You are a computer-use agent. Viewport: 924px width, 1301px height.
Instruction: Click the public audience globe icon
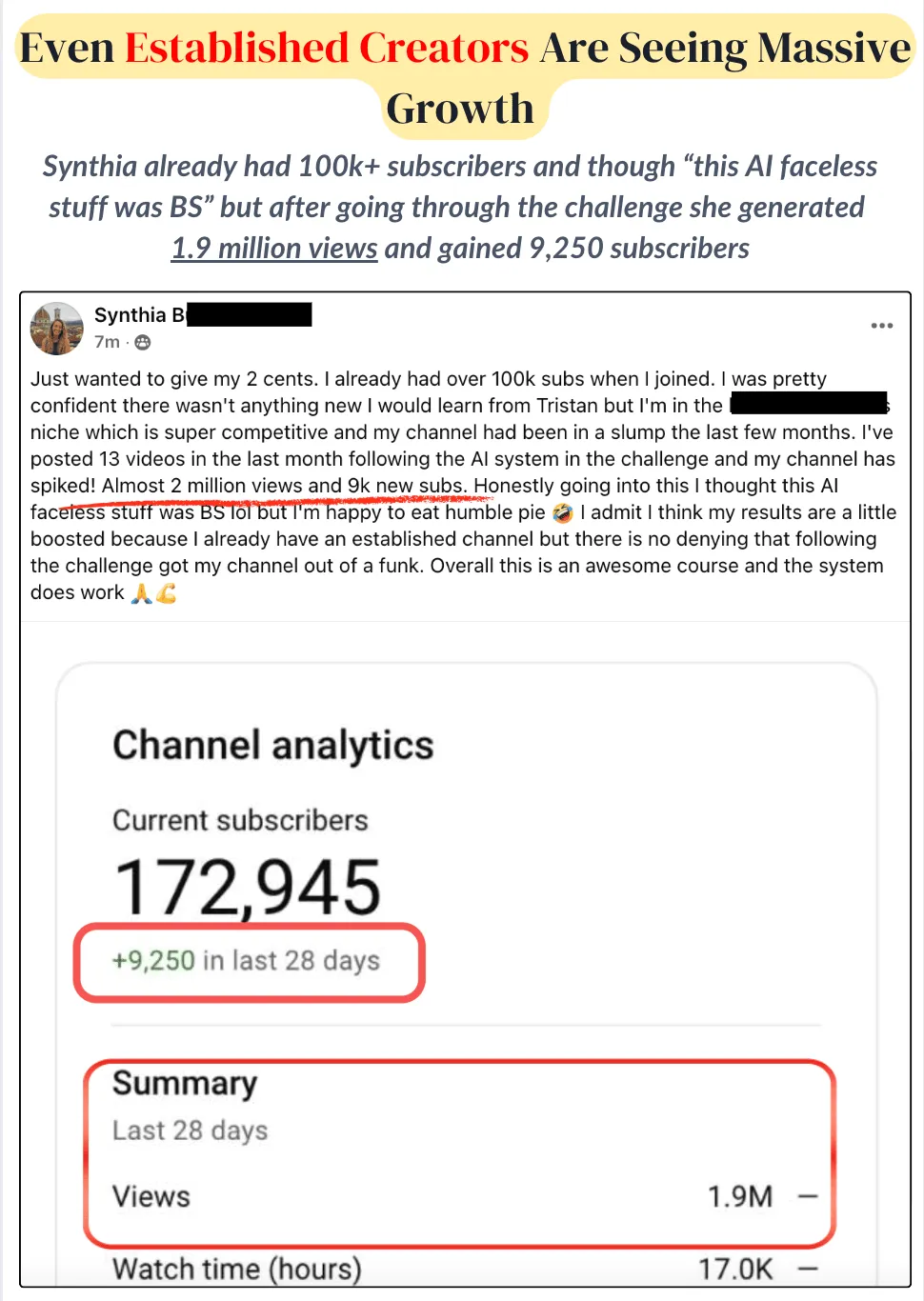[143, 342]
